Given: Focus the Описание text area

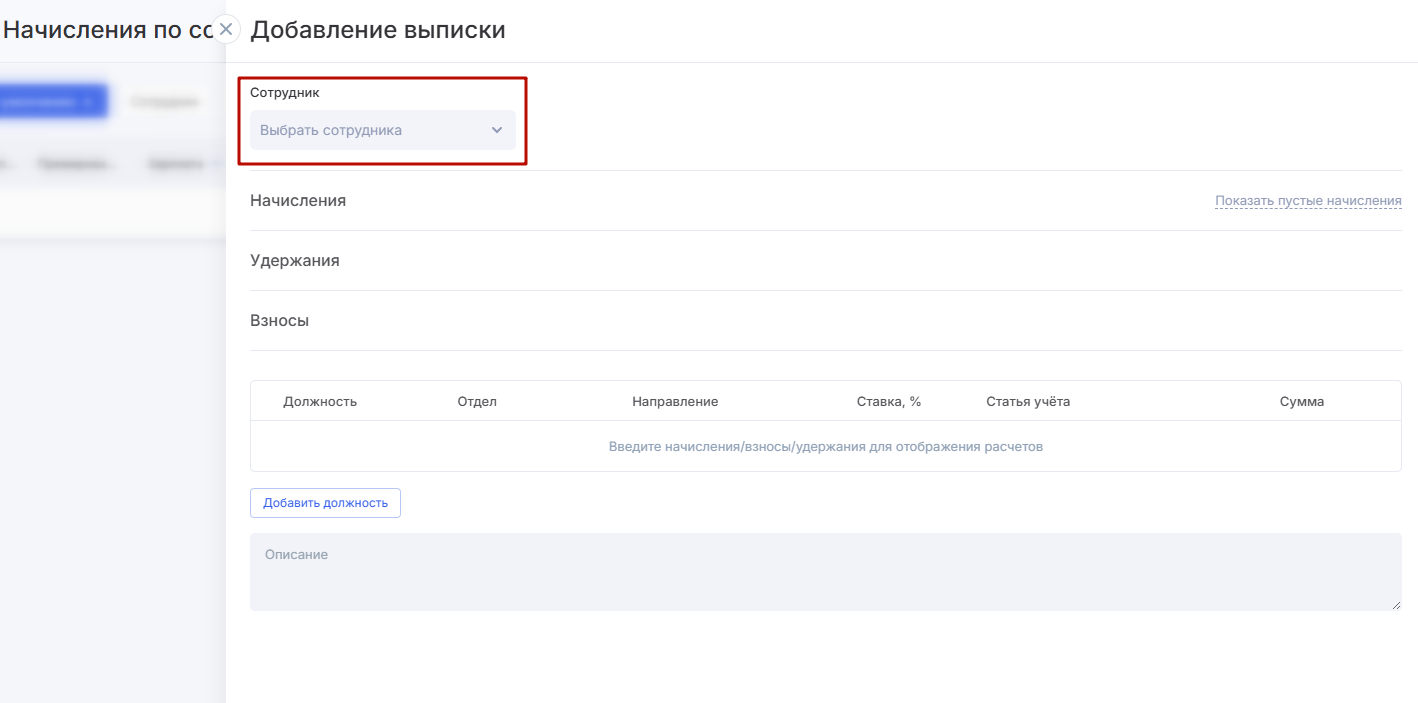Looking at the screenshot, I should coord(825,571).
